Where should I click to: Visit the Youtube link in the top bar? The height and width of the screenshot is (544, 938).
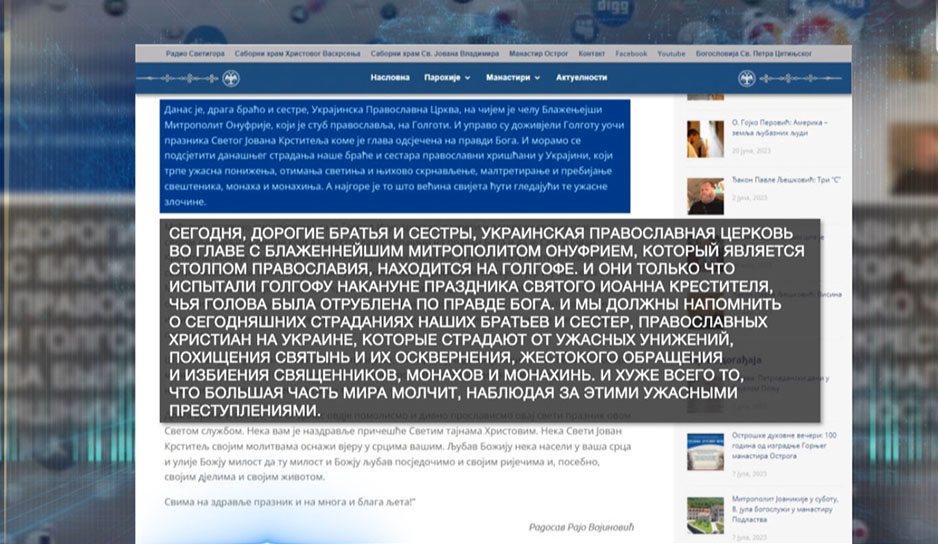(x=671, y=53)
